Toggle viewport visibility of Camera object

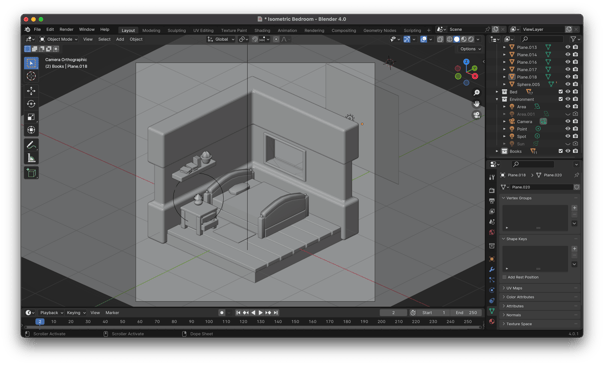567,121
